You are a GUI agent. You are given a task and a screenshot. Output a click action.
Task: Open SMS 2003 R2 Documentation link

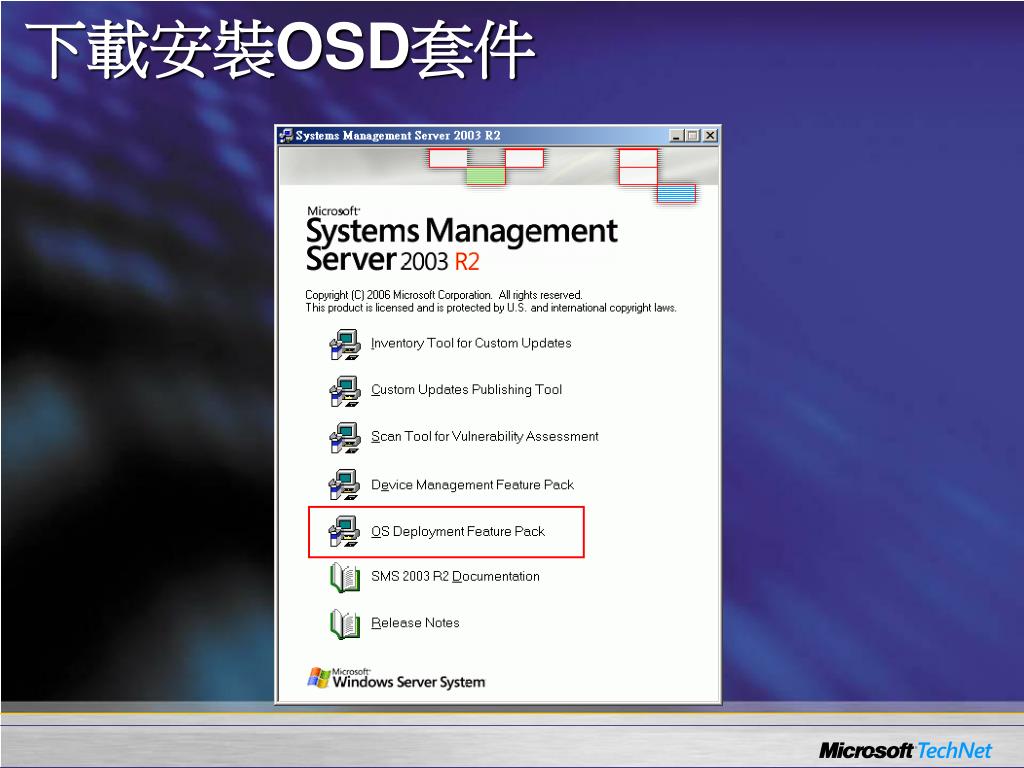pos(455,577)
